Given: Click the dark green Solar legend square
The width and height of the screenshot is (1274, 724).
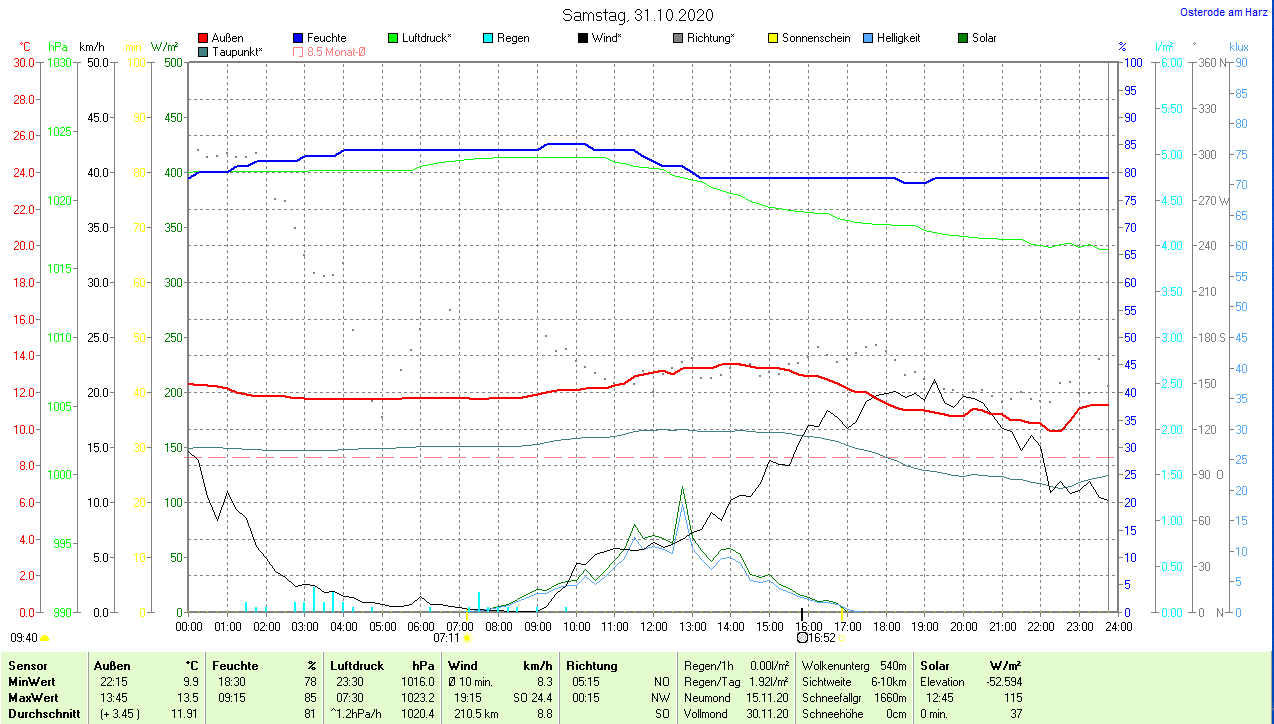Looking at the screenshot, I should point(963,38).
